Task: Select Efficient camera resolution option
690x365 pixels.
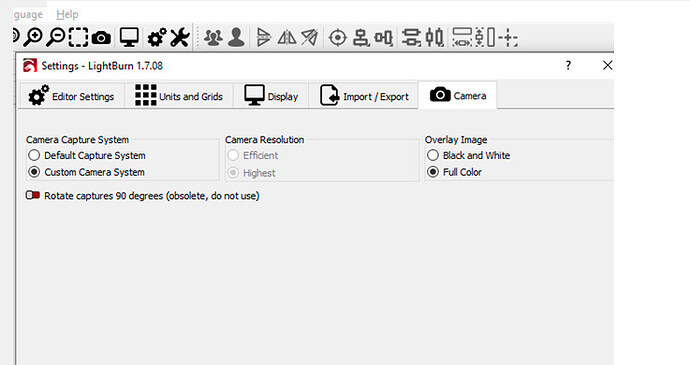Action: (x=233, y=155)
